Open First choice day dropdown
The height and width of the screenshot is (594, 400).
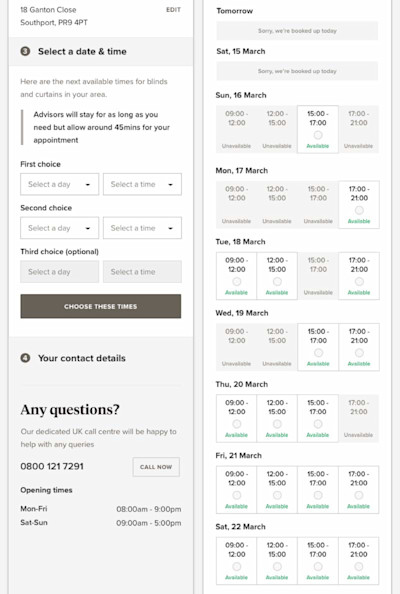[x=59, y=184]
